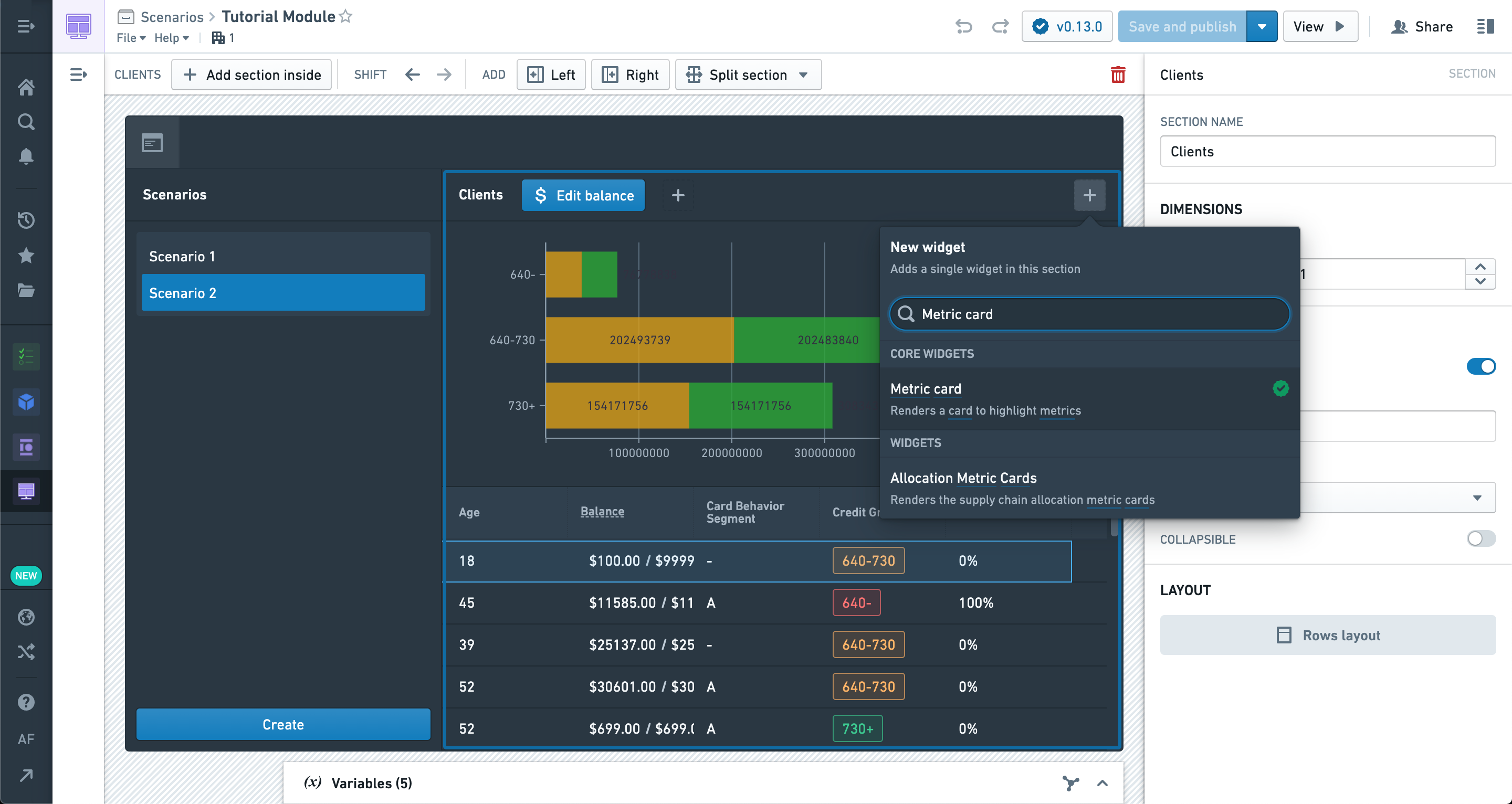Image resolution: width=1512 pixels, height=804 pixels.
Task: Select Allocation Metric Cards widget
Action: click(x=1089, y=488)
